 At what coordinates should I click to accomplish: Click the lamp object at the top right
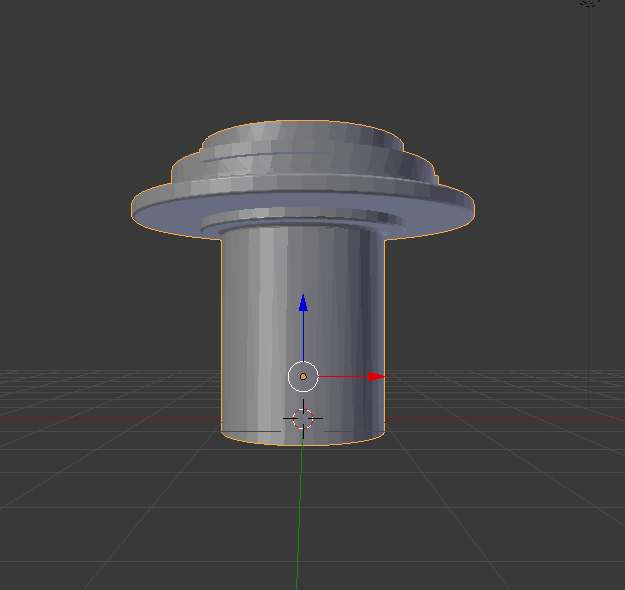coord(590,3)
